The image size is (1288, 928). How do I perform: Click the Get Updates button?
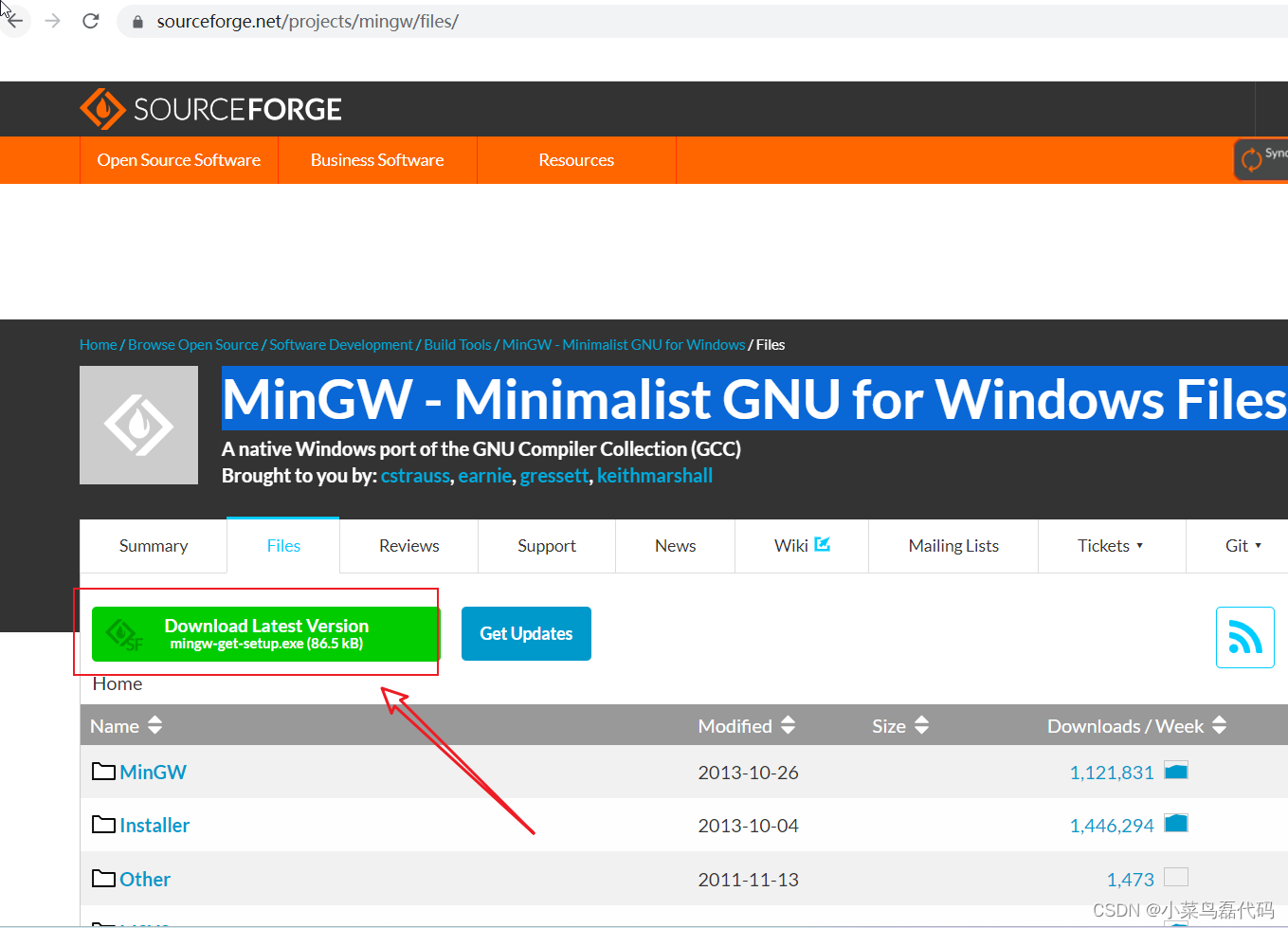coord(526,634)
